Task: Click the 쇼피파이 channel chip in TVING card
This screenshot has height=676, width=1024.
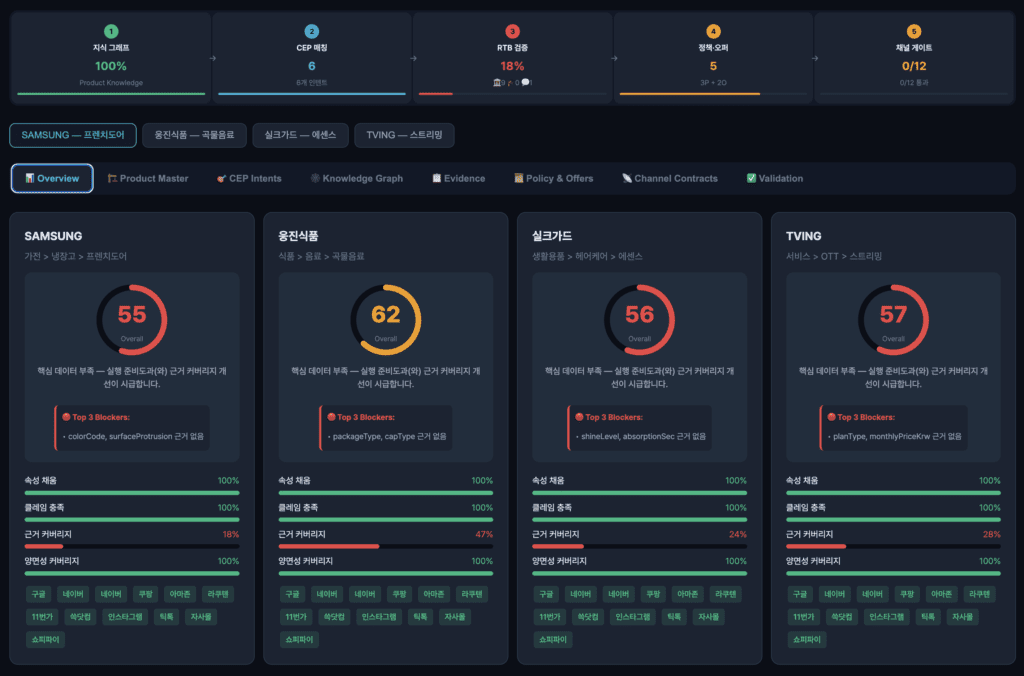Action: point(806,639)
